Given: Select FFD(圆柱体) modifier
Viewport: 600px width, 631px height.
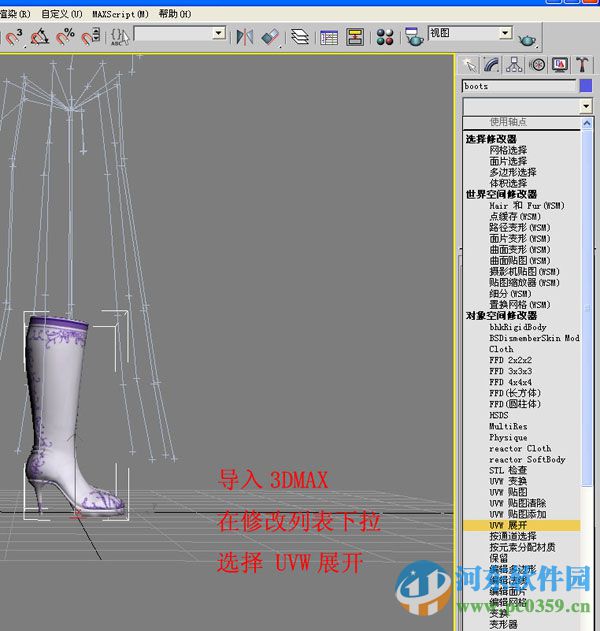Looking at the screenshot, I should pos(515,404).
